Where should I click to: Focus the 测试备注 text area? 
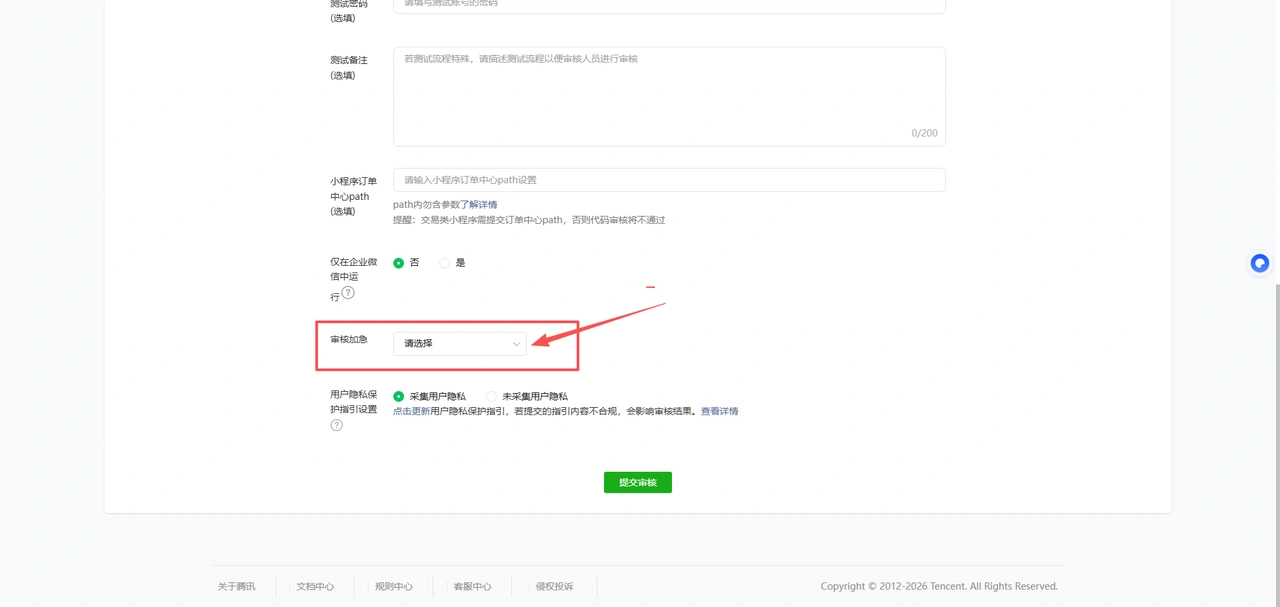click(x=669, y=96)
